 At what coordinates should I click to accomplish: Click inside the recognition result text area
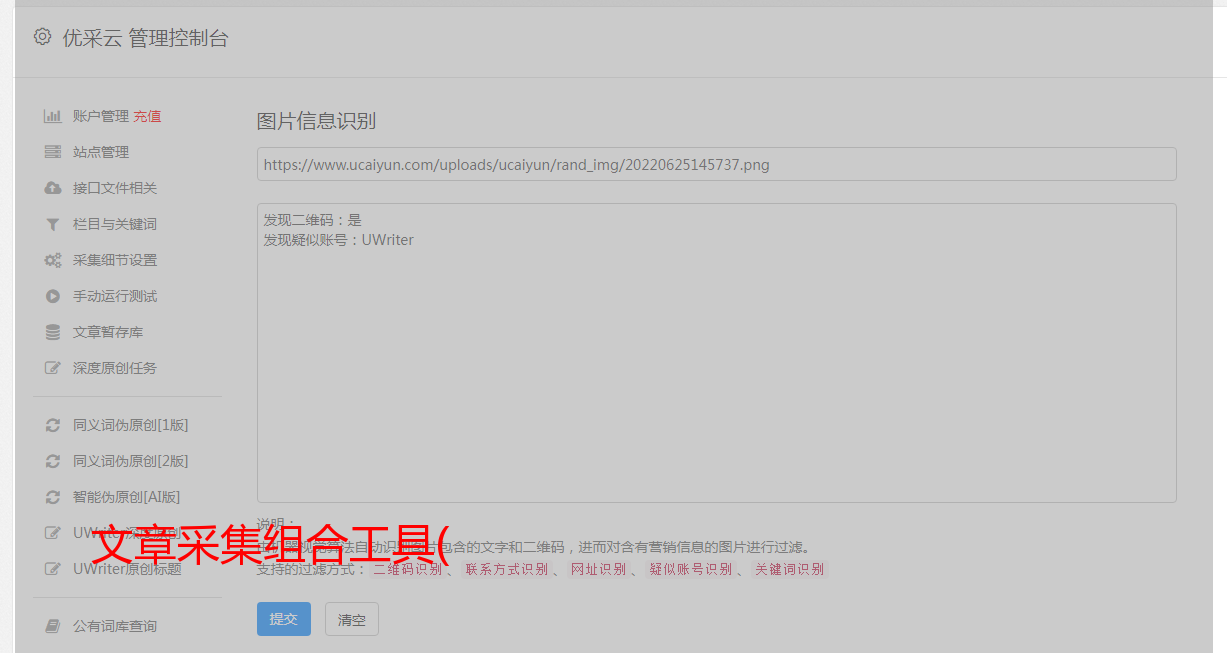[716, 353]
